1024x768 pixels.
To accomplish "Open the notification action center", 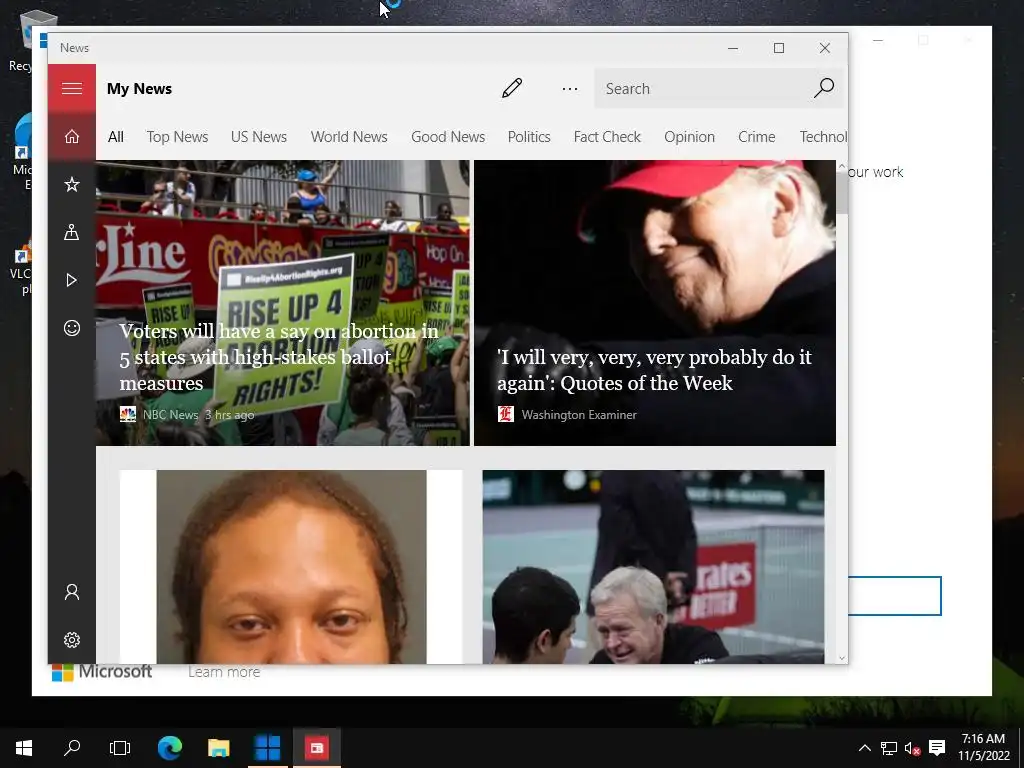I will [x=937, y=748].
